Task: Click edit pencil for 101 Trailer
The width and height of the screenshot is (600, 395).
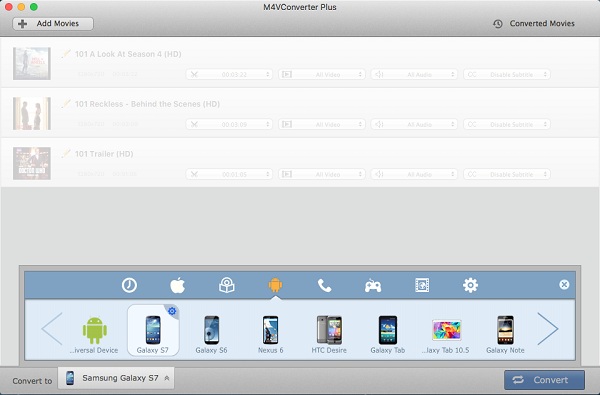Action: point(66,153)
